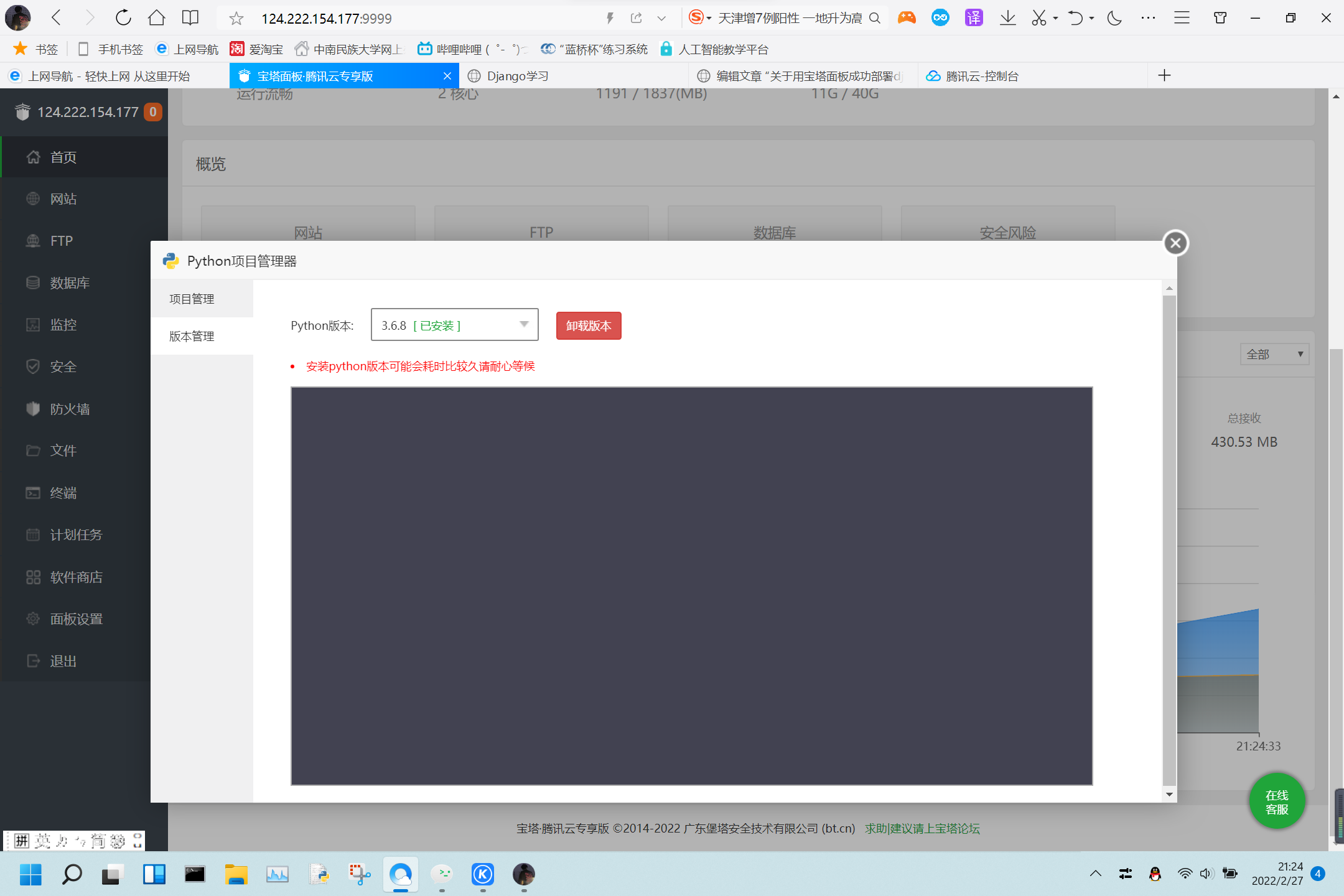The height and width of the screenshot is (896, 1344).
Task: Open 书签 bookmarks star item
Action: [36, 49]
